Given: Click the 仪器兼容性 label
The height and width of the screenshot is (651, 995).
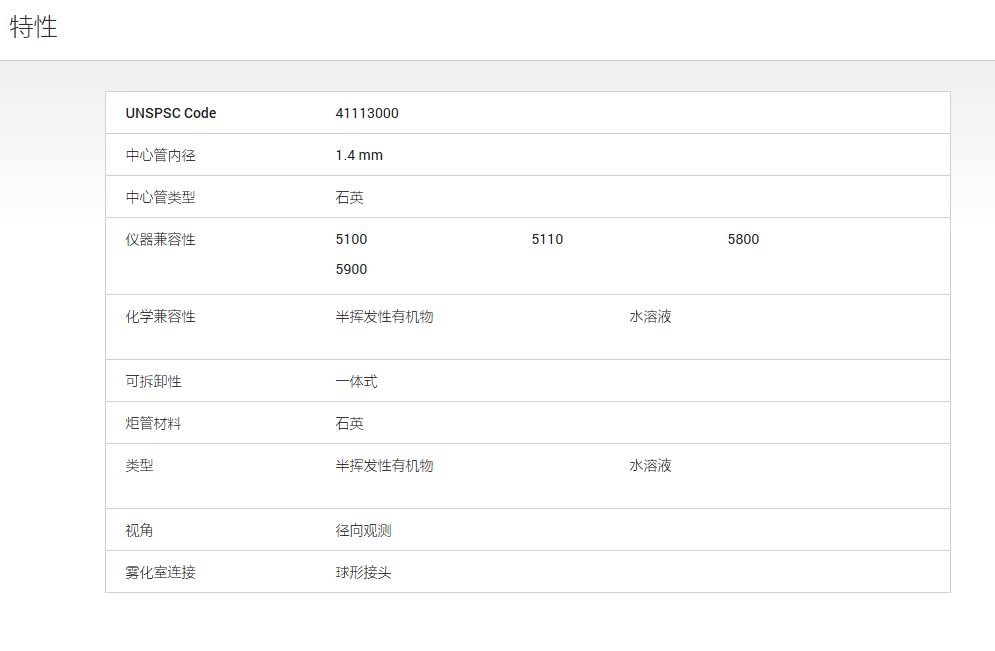Looking at the screenshot, I should [x=161, y=239].
